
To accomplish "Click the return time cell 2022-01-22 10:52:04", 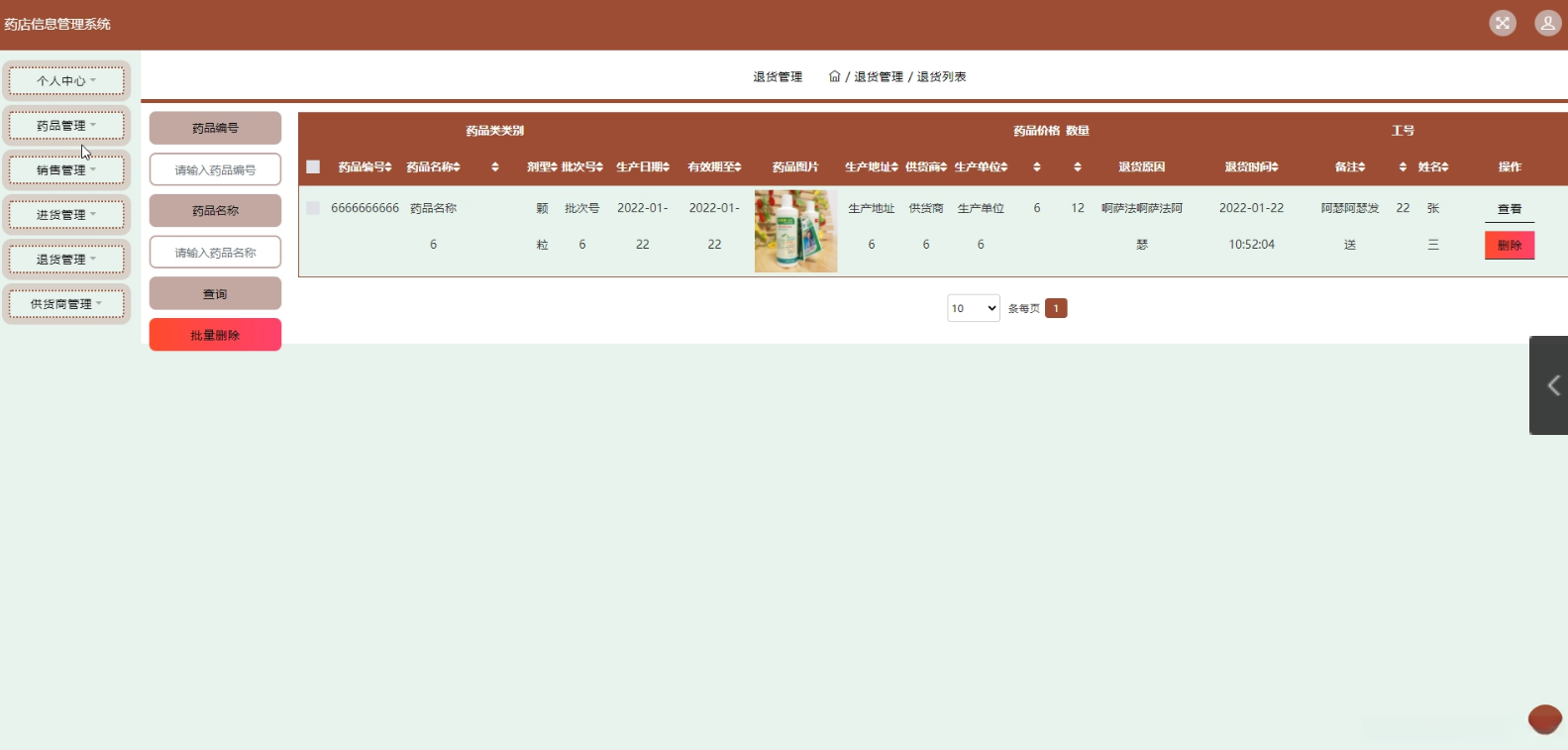I will (1251, 226).
